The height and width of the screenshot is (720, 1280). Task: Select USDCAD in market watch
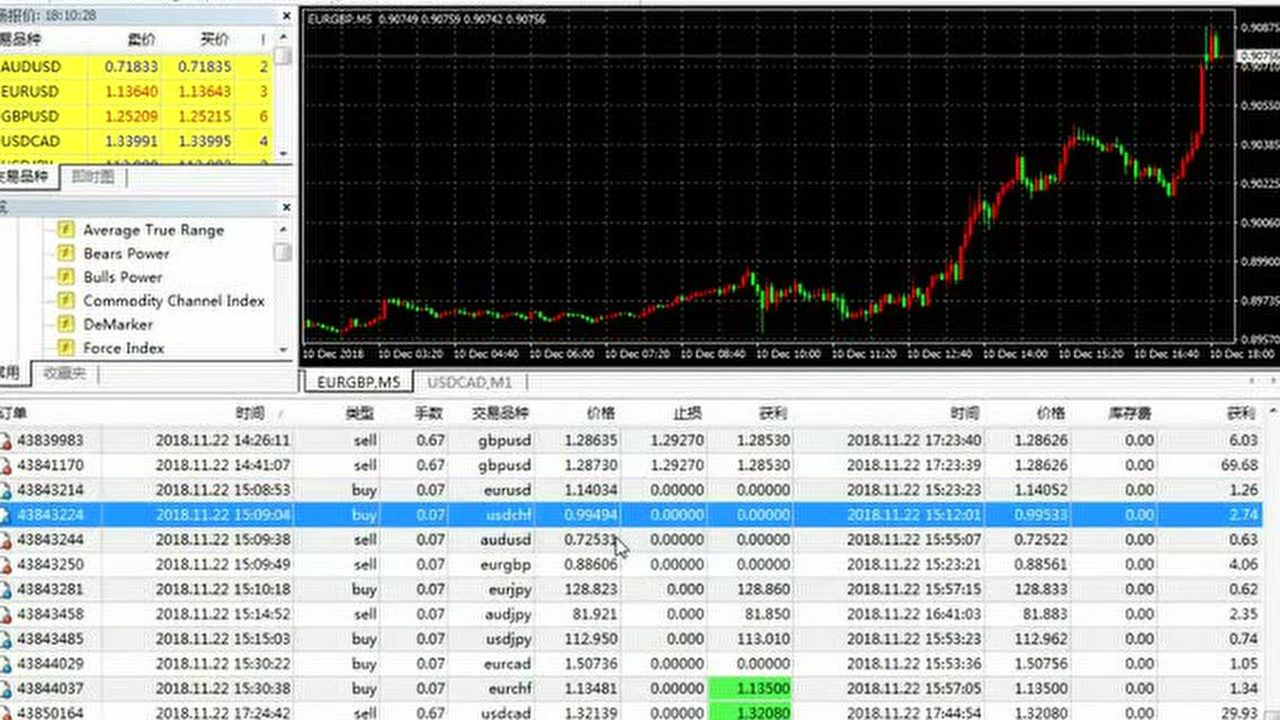[136, 141]
